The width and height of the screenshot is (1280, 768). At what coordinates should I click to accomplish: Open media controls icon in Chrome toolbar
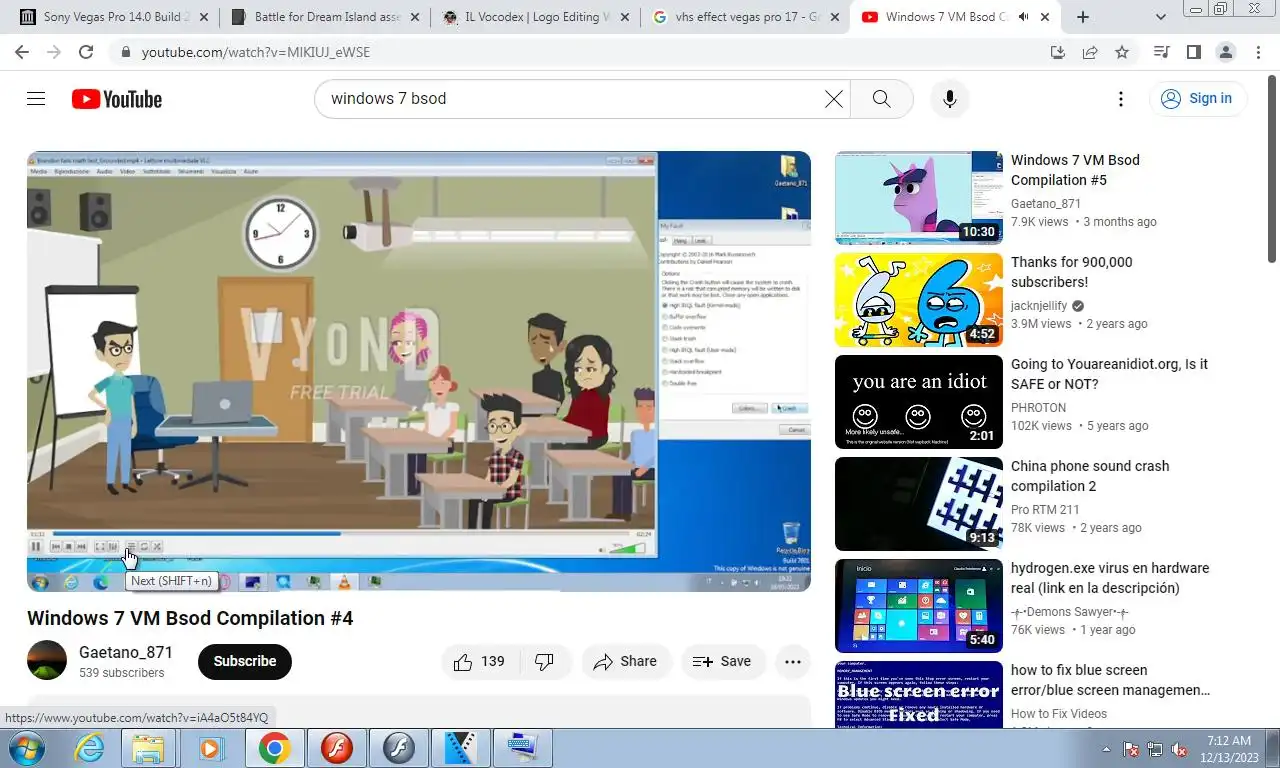tap(1161, 52)
